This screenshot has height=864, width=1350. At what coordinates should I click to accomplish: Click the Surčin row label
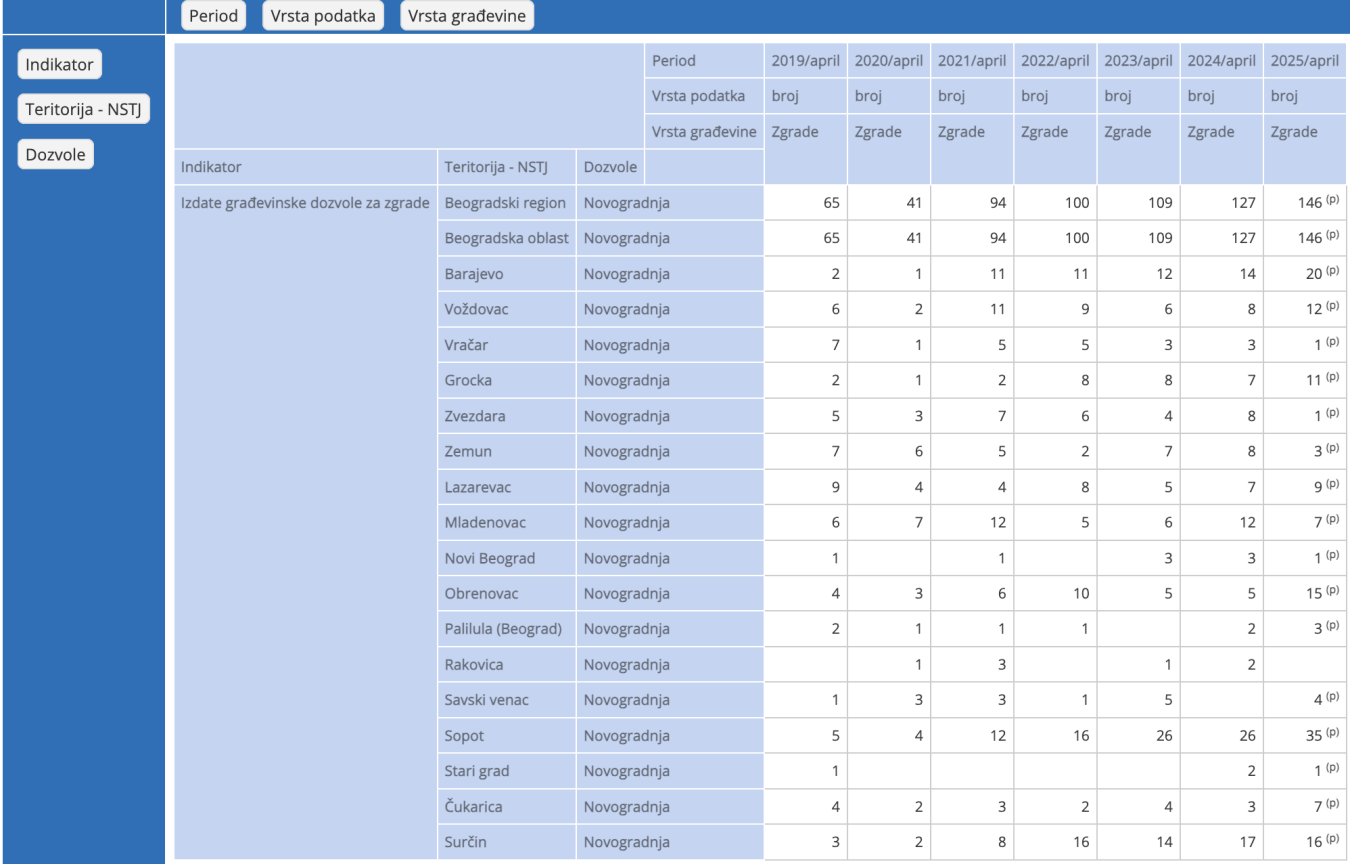[x=466, y=842]
